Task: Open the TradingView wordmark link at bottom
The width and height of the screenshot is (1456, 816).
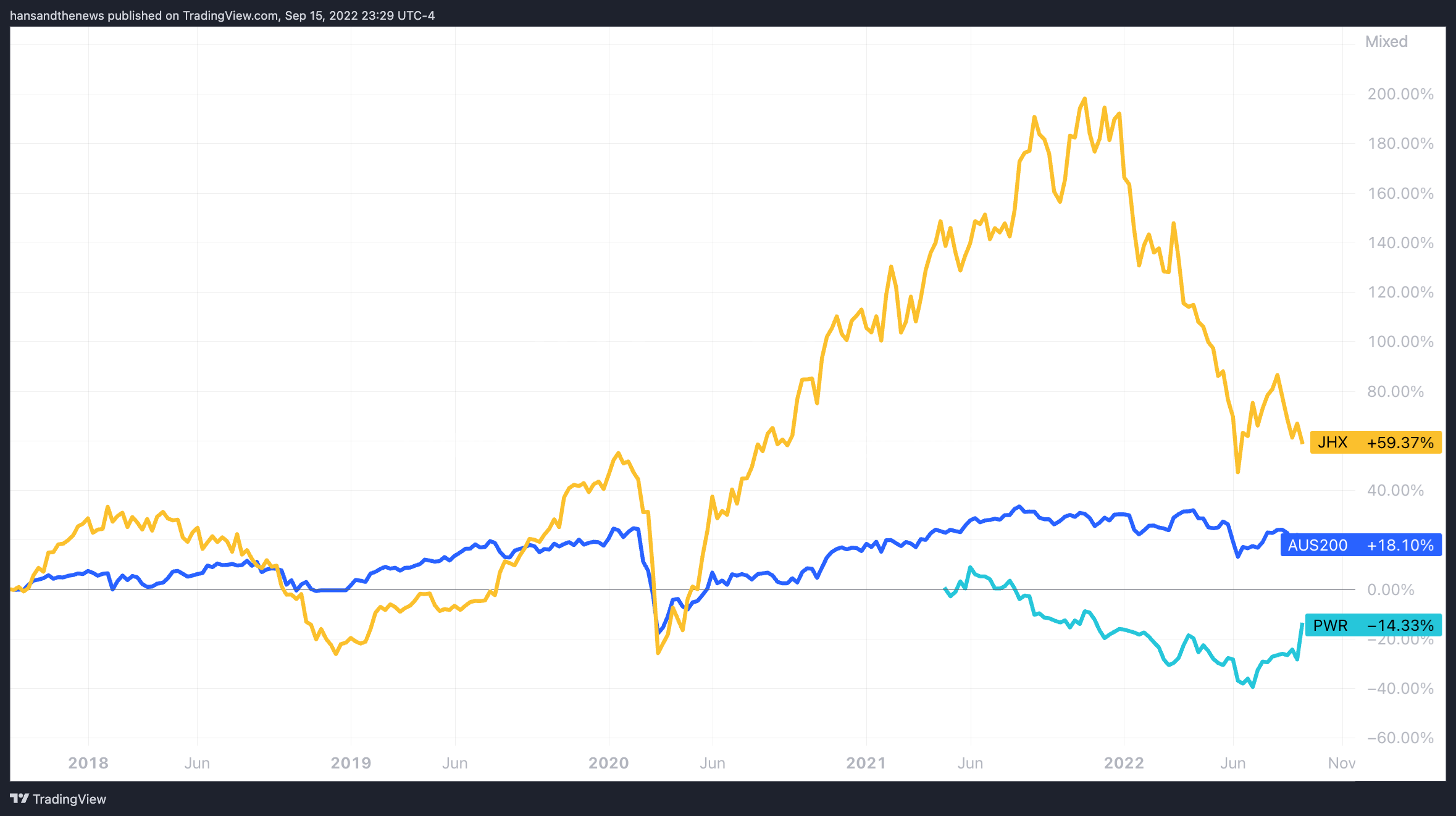Action: [69, 799]
